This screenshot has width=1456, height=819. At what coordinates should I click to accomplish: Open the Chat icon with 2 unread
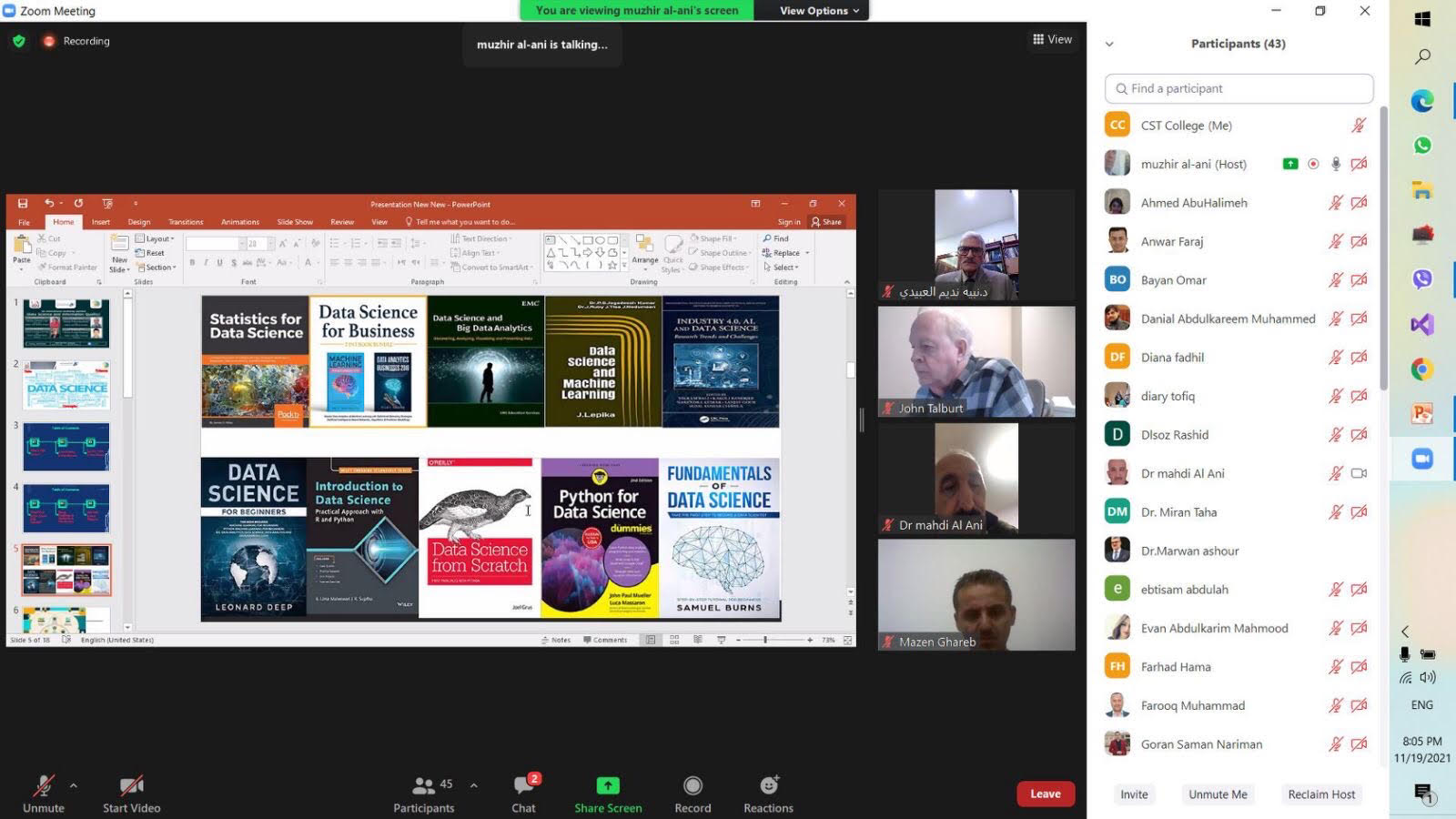click(525, 784)
